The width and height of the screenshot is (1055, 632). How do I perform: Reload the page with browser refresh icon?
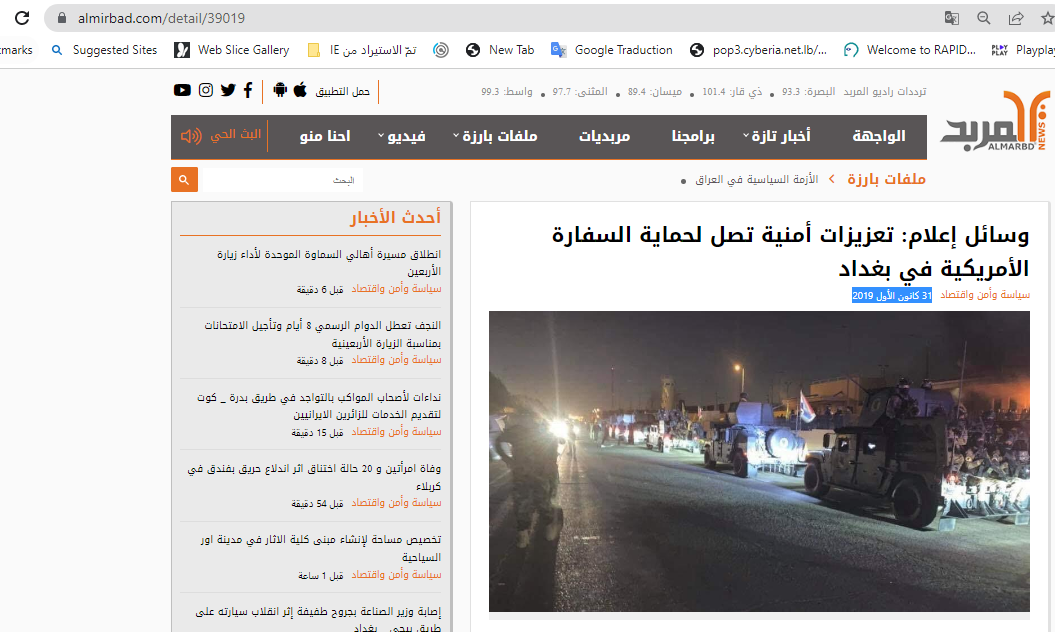22,18
